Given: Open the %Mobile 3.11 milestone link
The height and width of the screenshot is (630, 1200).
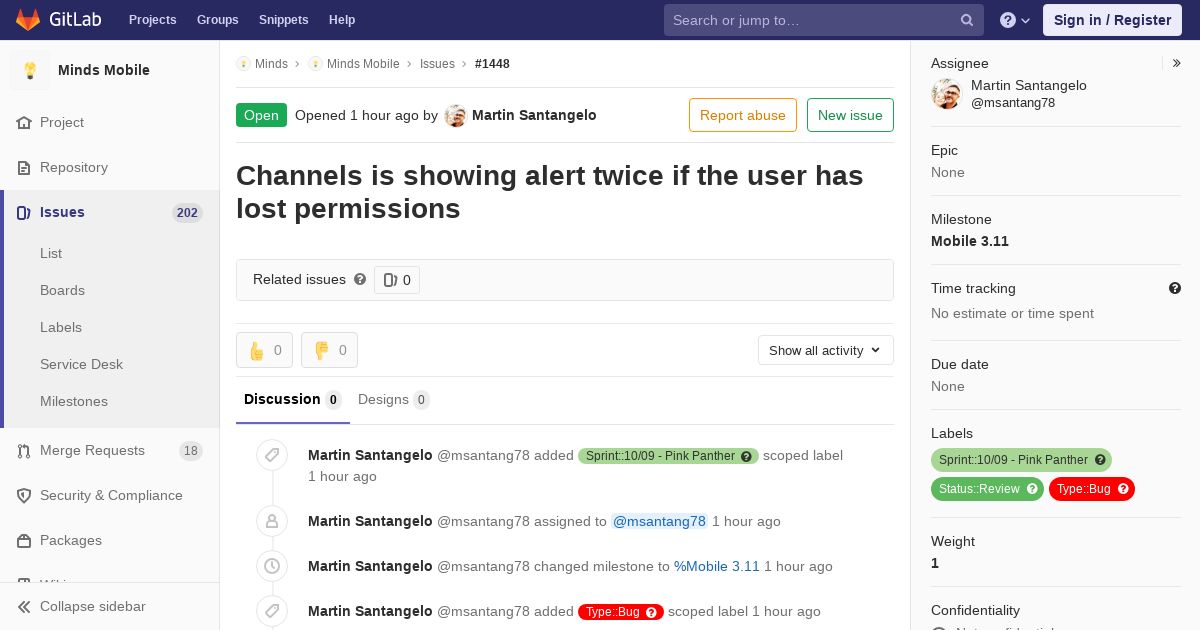Looking at the screenshot, I should coord(717,566).
